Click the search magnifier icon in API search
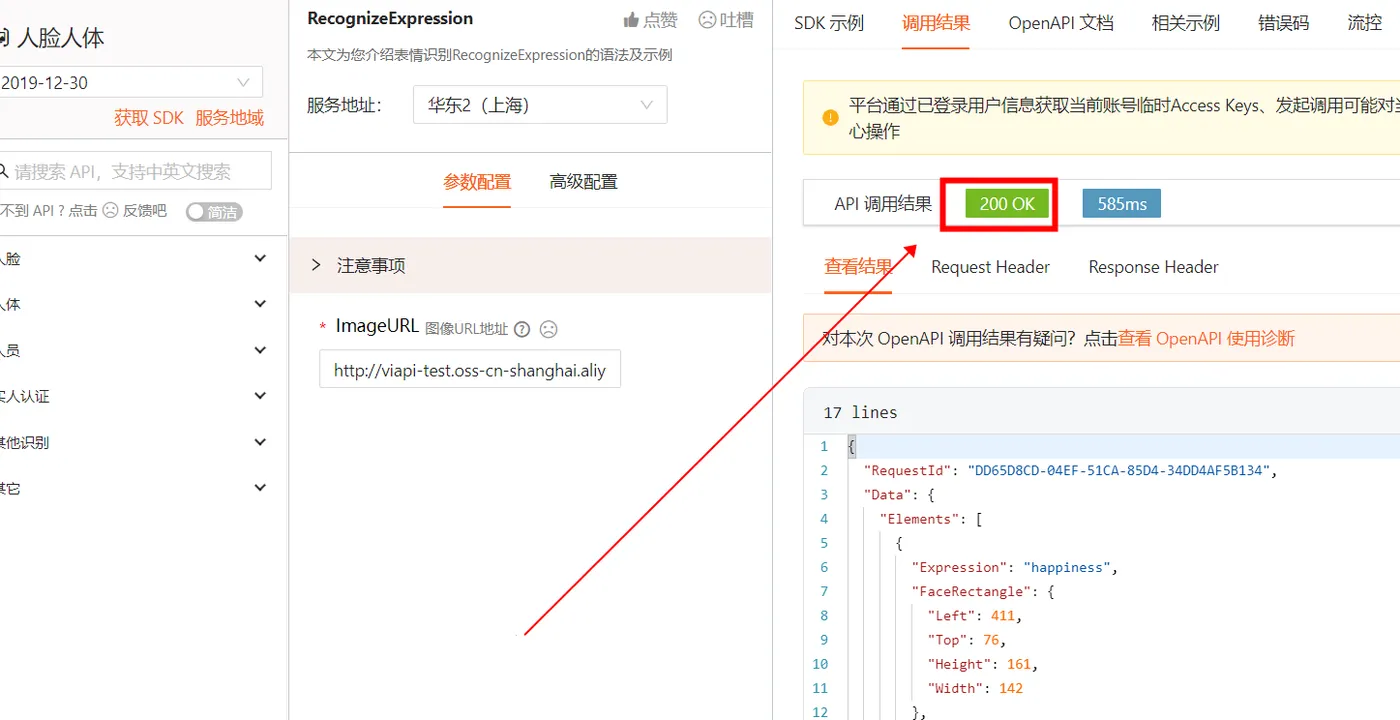The width and height of the screenshot is (1400, 720). tap(4, 171)
